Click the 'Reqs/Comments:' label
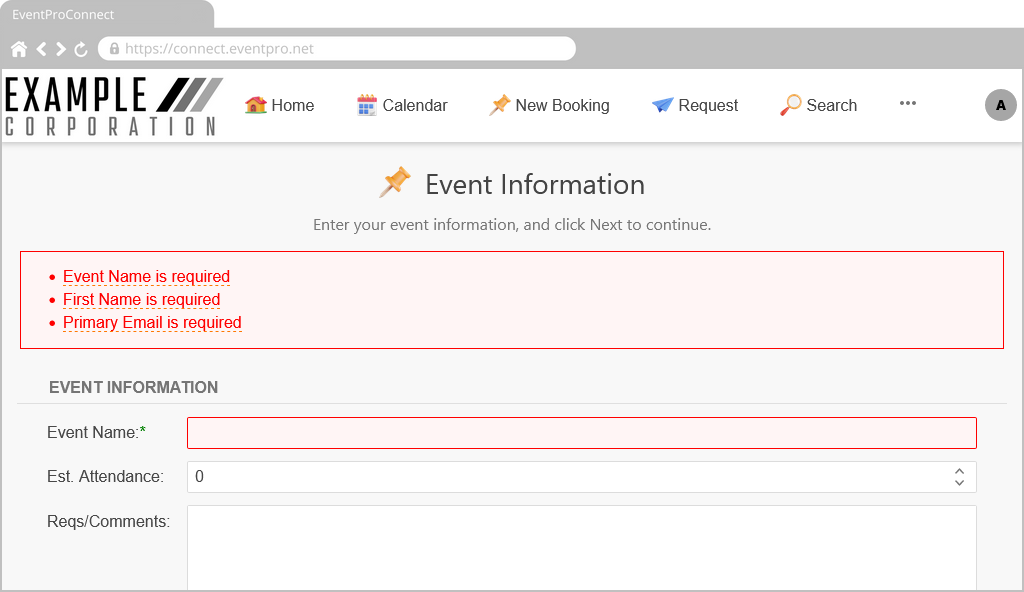1024x592 pixels. click(x=108, y=521)
